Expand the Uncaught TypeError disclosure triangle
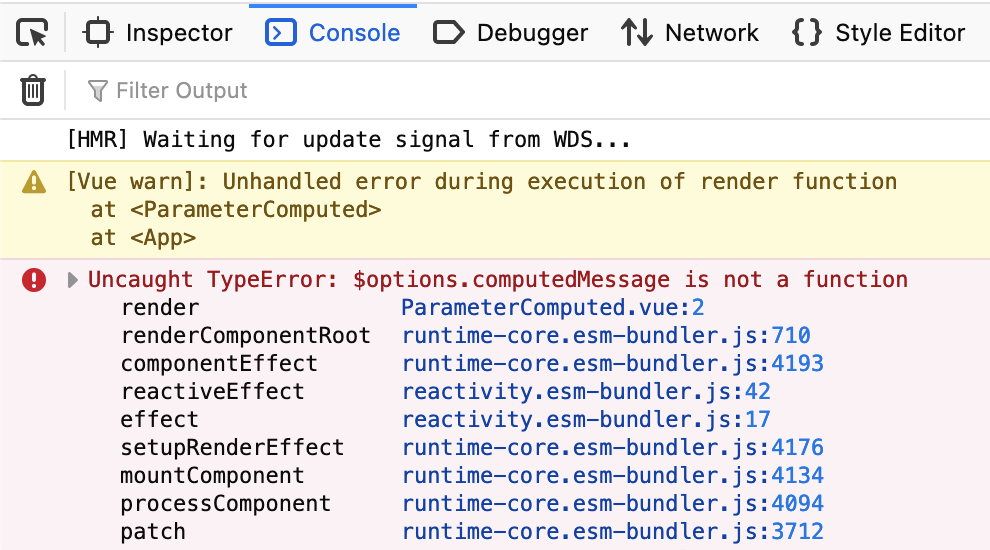The image size is (990, 550). coord(73,280)
